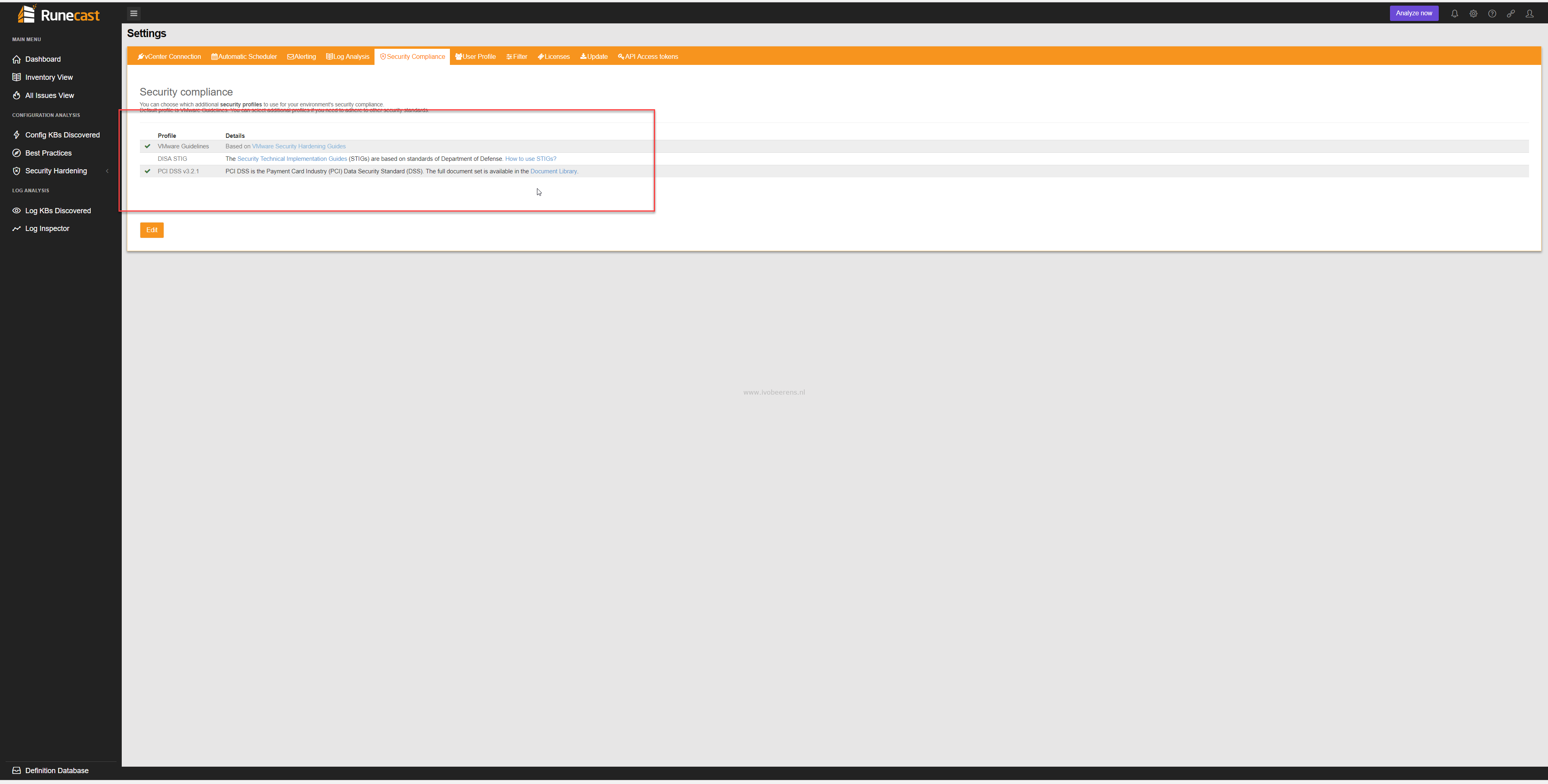Open the Document Library link
Screen dimensions: 1548x784
pos(554,171)
